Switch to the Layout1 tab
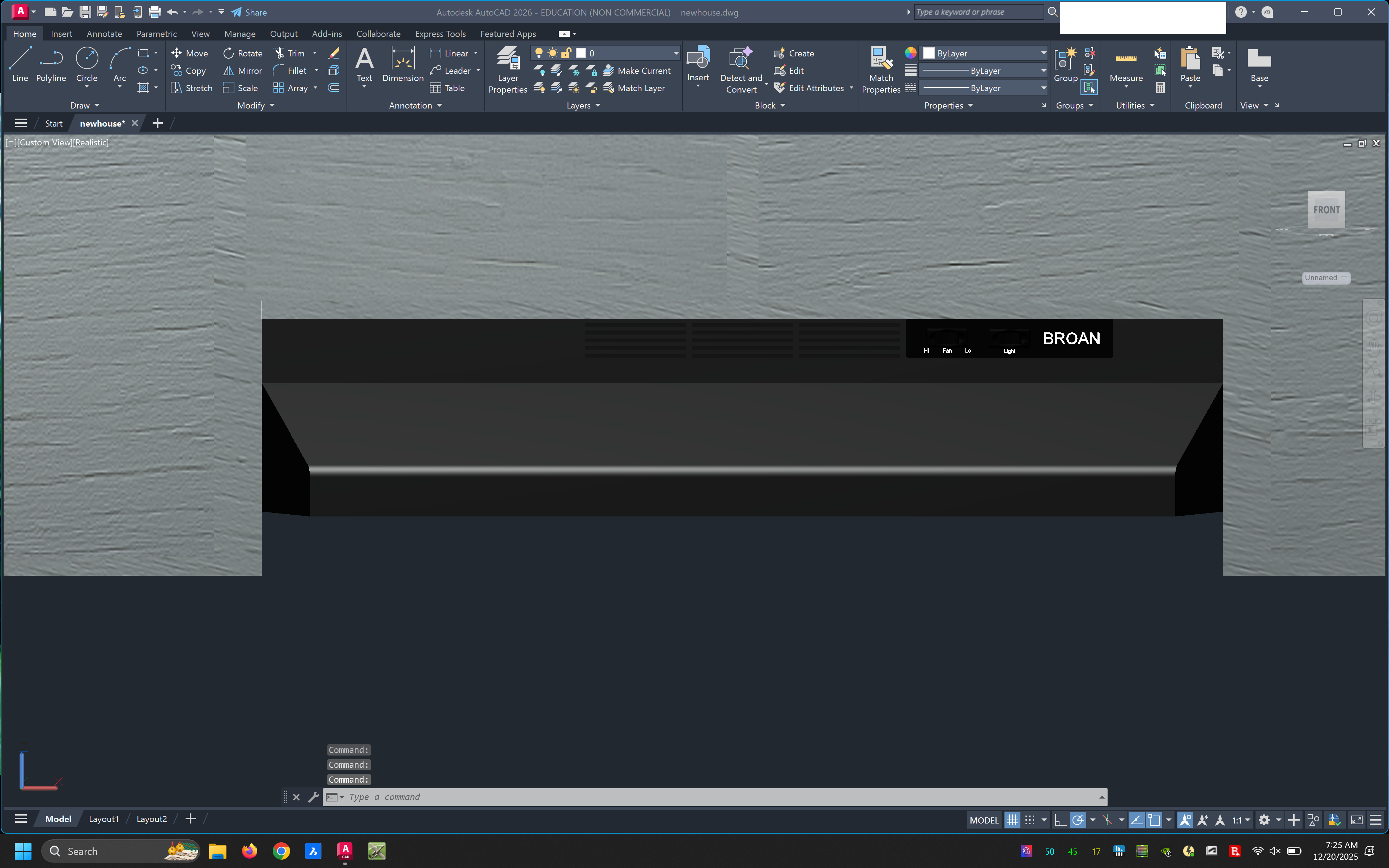Image resolution: width=1389 pixels, height=868 pixels. point(103,819)
